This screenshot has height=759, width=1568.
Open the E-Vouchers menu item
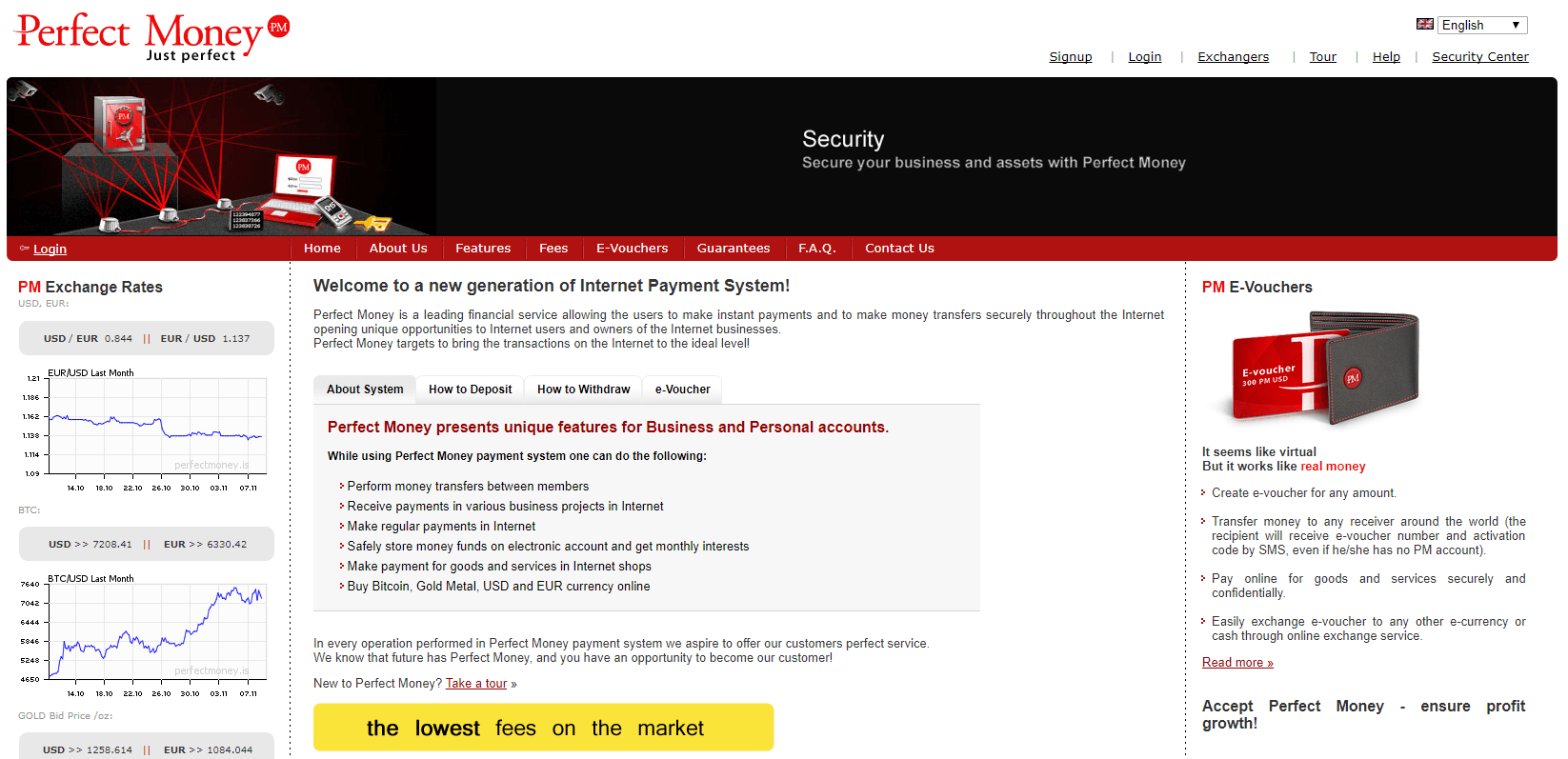coord(633,249)
